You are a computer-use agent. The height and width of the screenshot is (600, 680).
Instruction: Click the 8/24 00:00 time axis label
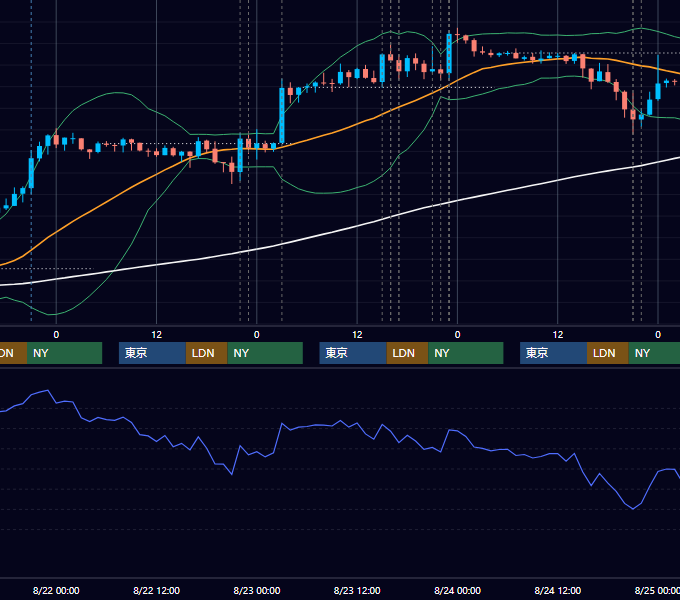[457, 590]
